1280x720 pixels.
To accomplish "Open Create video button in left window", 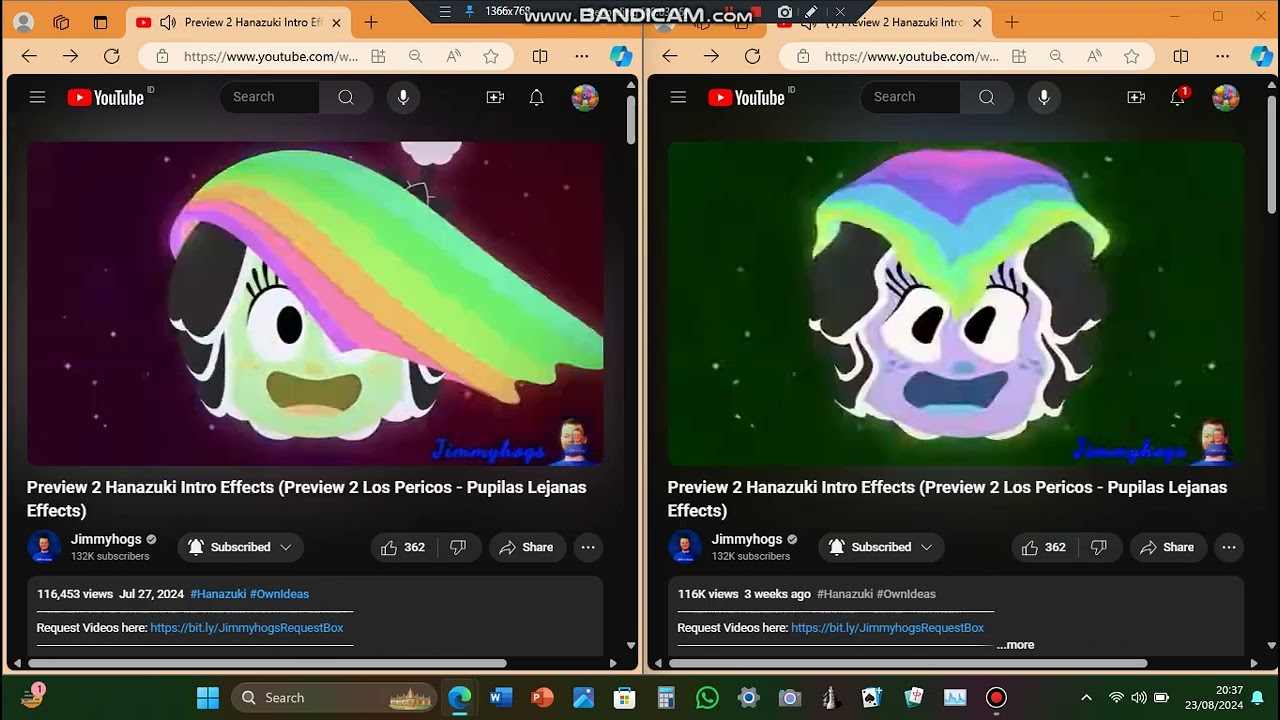I will [495, 97].
